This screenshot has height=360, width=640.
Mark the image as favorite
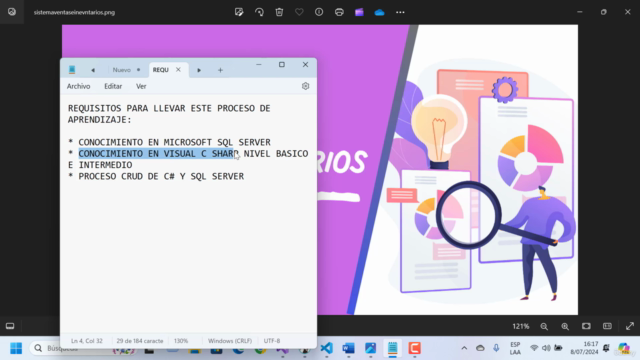point(299,12)
